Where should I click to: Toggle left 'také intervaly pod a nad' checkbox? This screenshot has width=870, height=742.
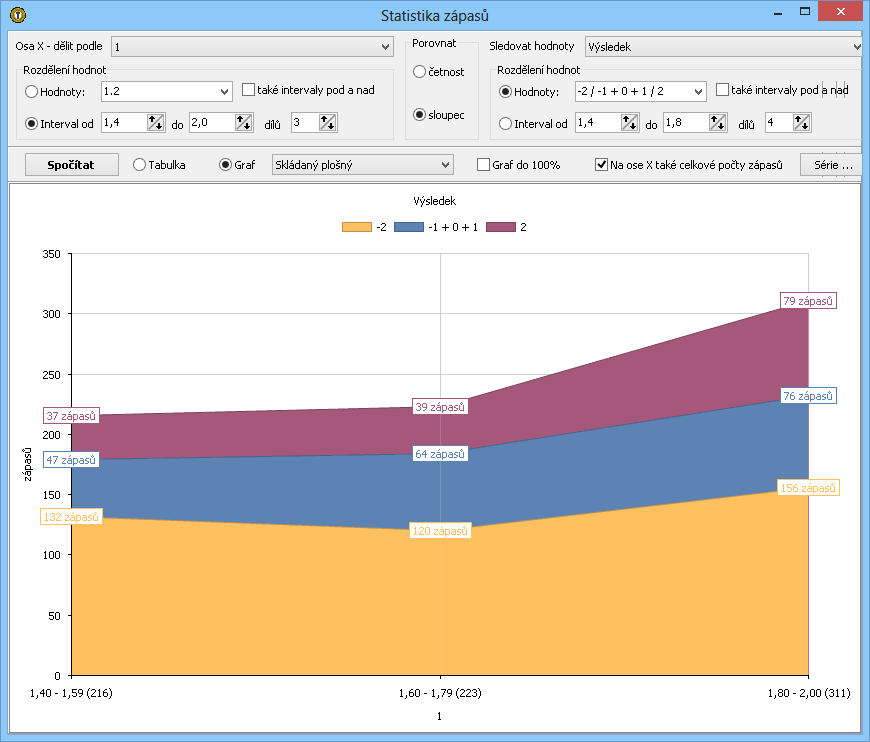(x=249, y=89)
